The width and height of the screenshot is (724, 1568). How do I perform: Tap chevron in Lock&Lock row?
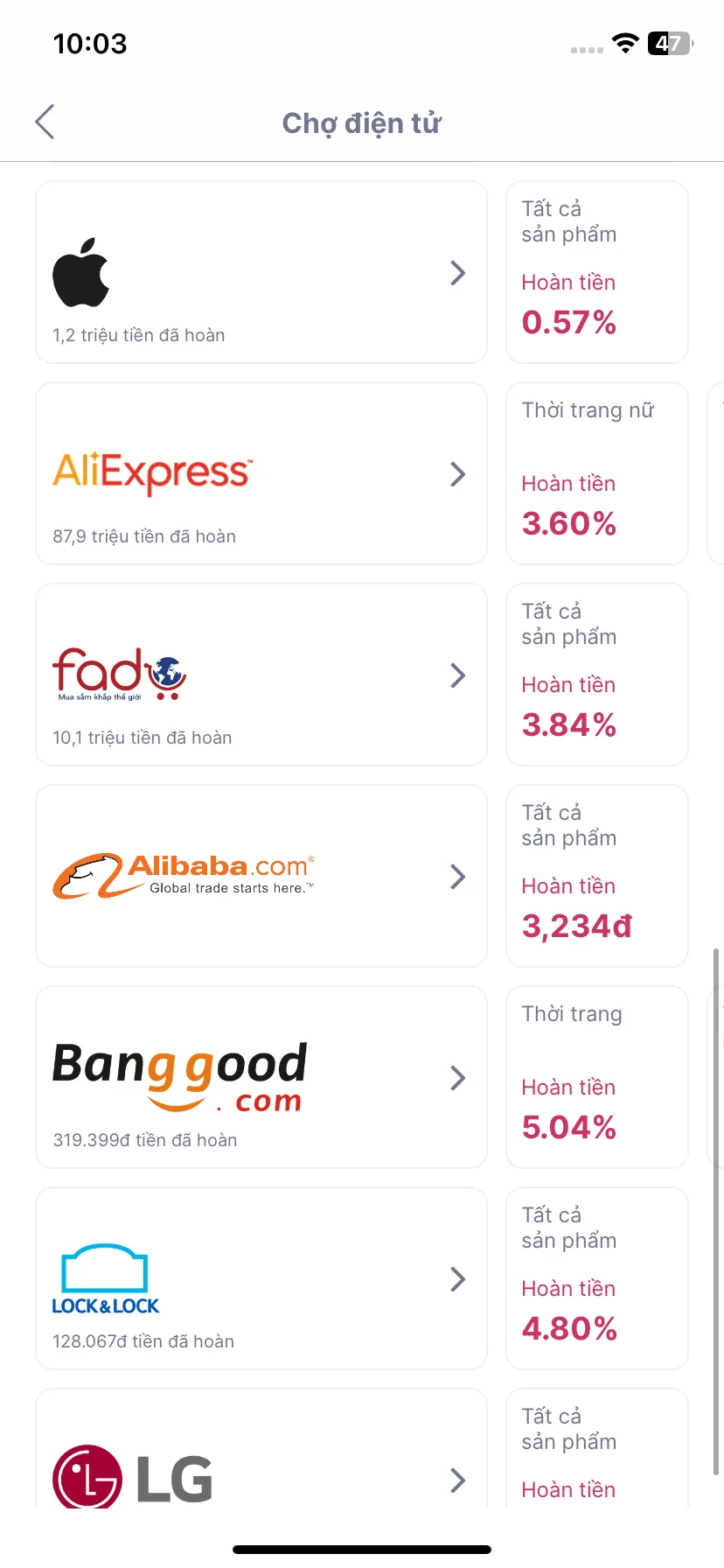tap(457, 1279)
